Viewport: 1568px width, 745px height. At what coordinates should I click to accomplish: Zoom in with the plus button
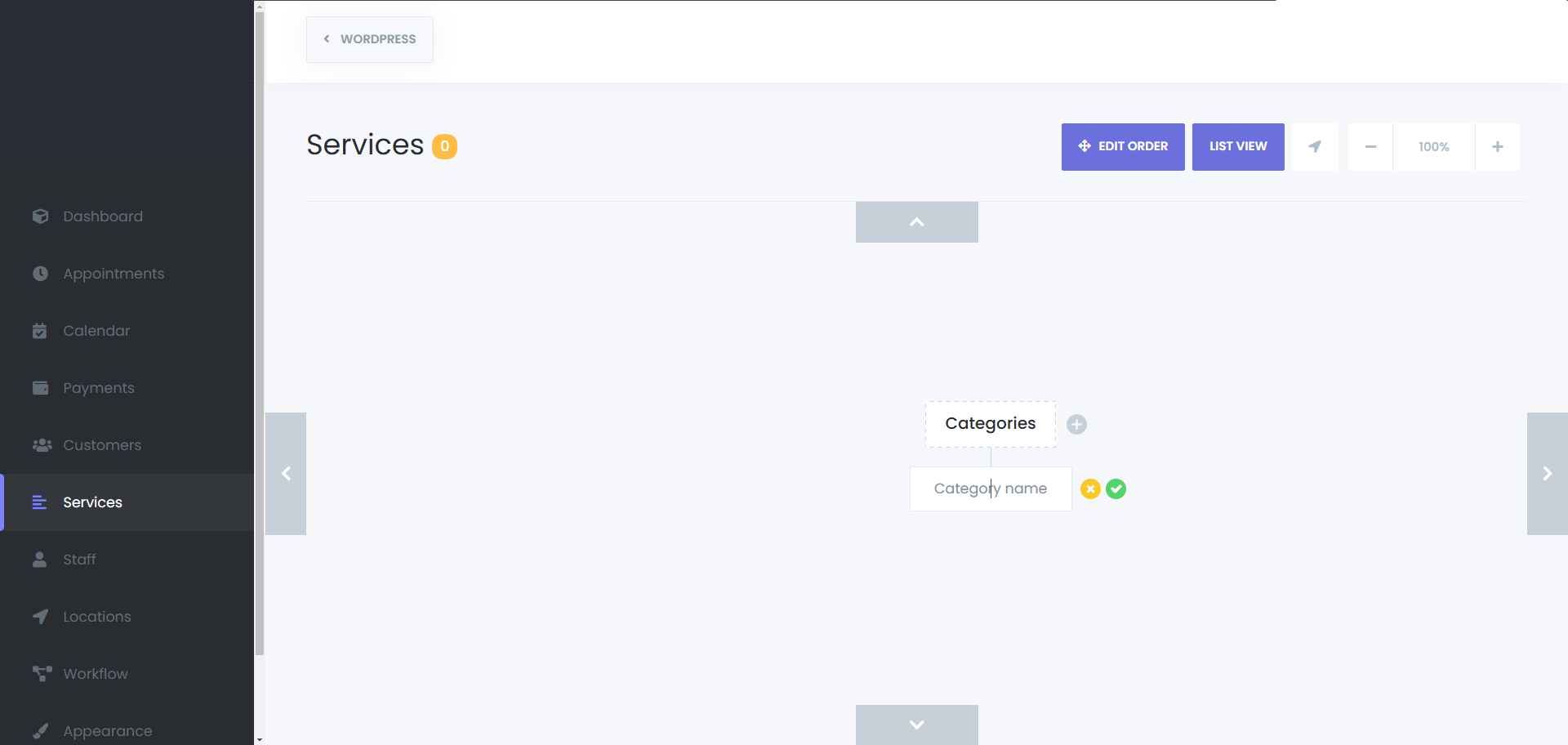(1497, 147)
